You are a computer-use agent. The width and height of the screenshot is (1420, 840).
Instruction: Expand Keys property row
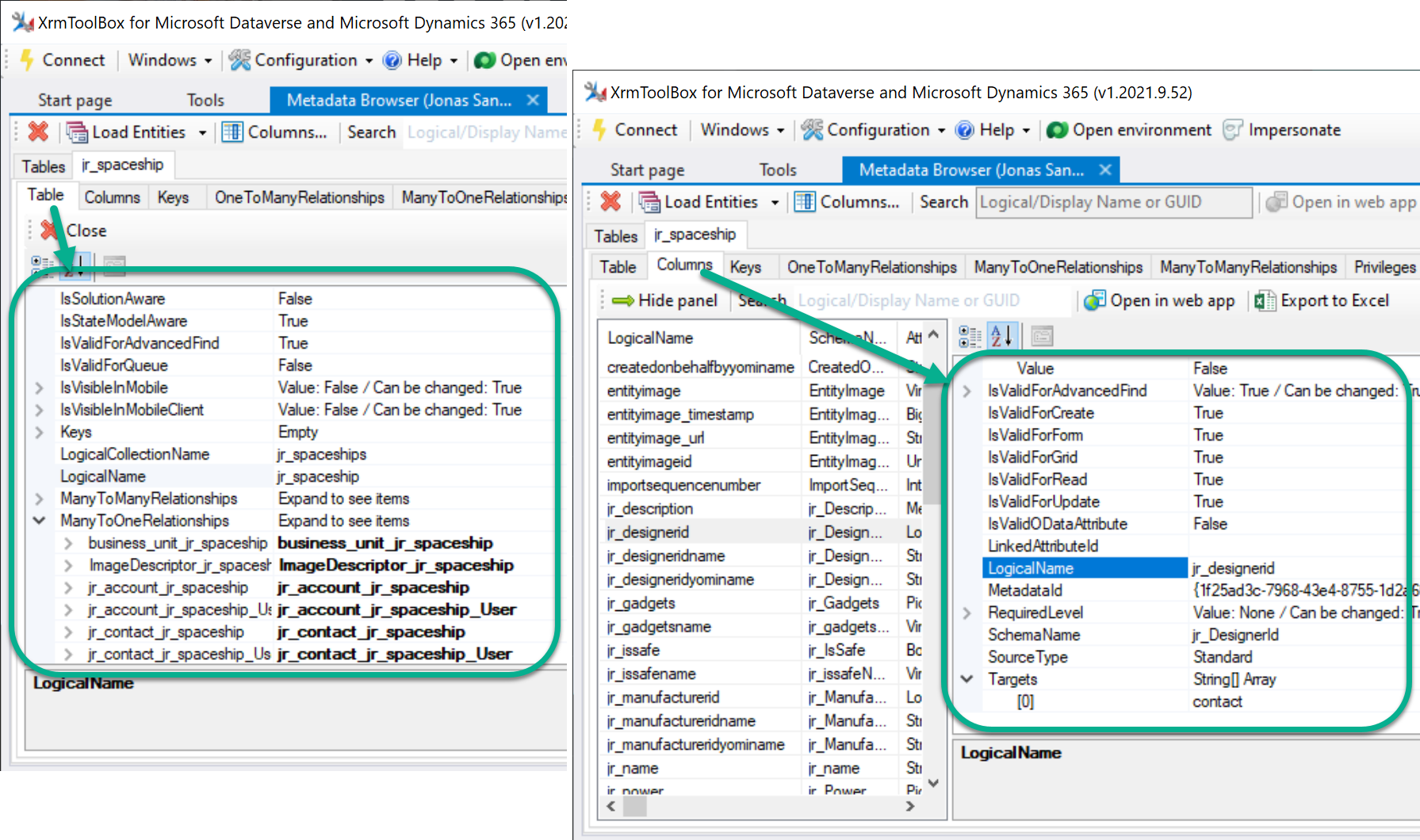pos(39,432)
